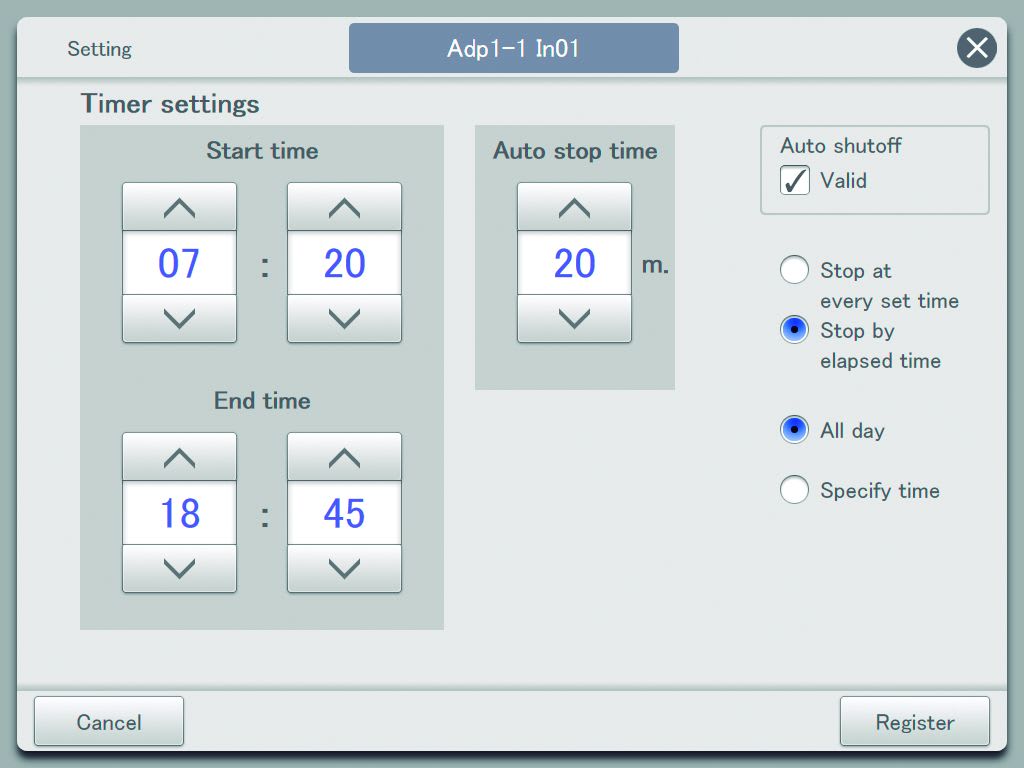Viewport: 1024px width, 768px height.
Task: Decrease the End time minutes value
Action: pos(344,569)
